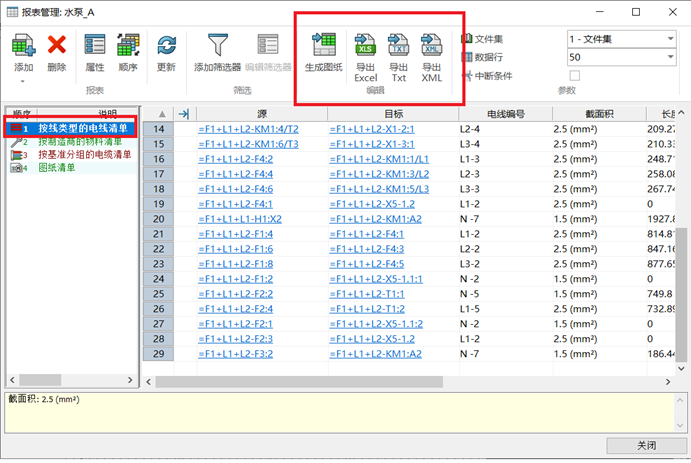The image size is (691, 463).
Task: Click the 文件集 toolbar item
Action: click(482, 39)
